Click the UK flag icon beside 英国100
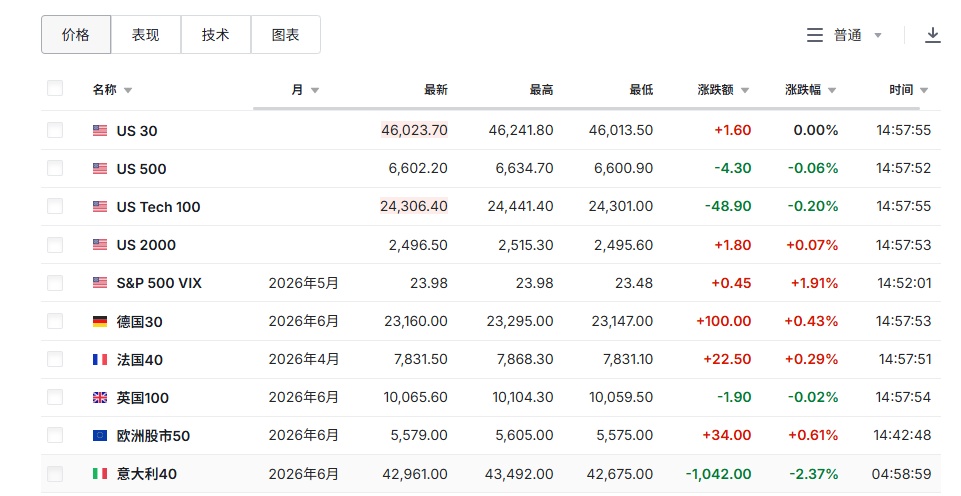Viewport: 961px width, 496px height. pos(100,398)
